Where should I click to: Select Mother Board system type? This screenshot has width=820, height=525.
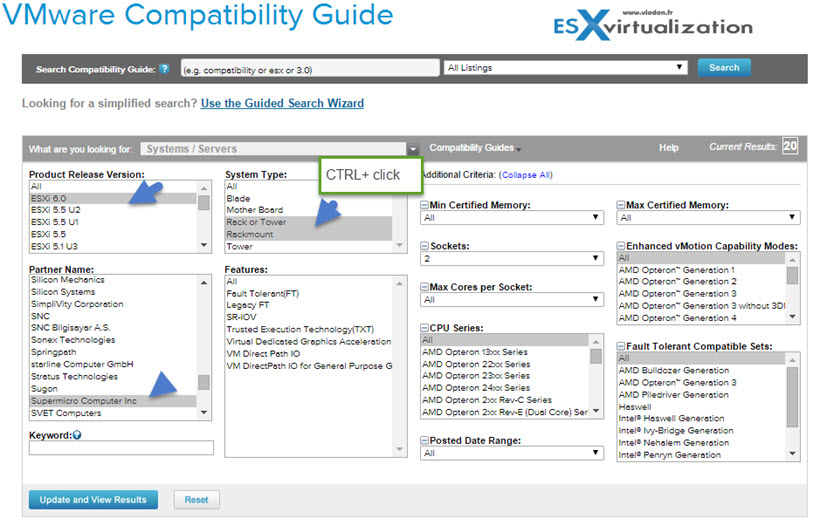309,210
